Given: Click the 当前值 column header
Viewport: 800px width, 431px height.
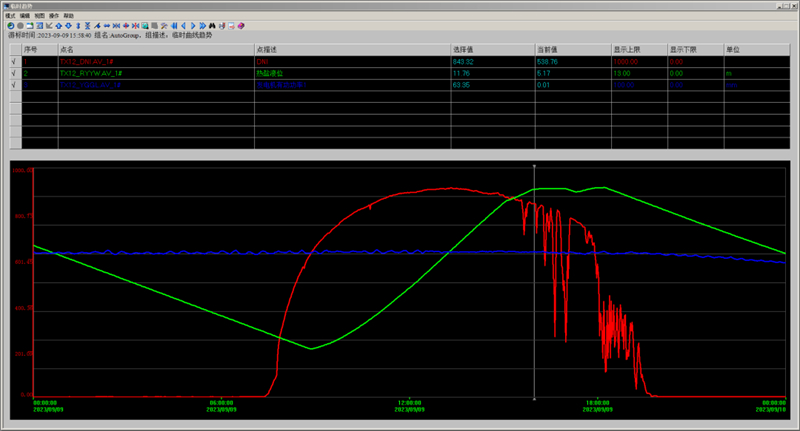Looking at the screenshot, I should (x=549, y=48).
